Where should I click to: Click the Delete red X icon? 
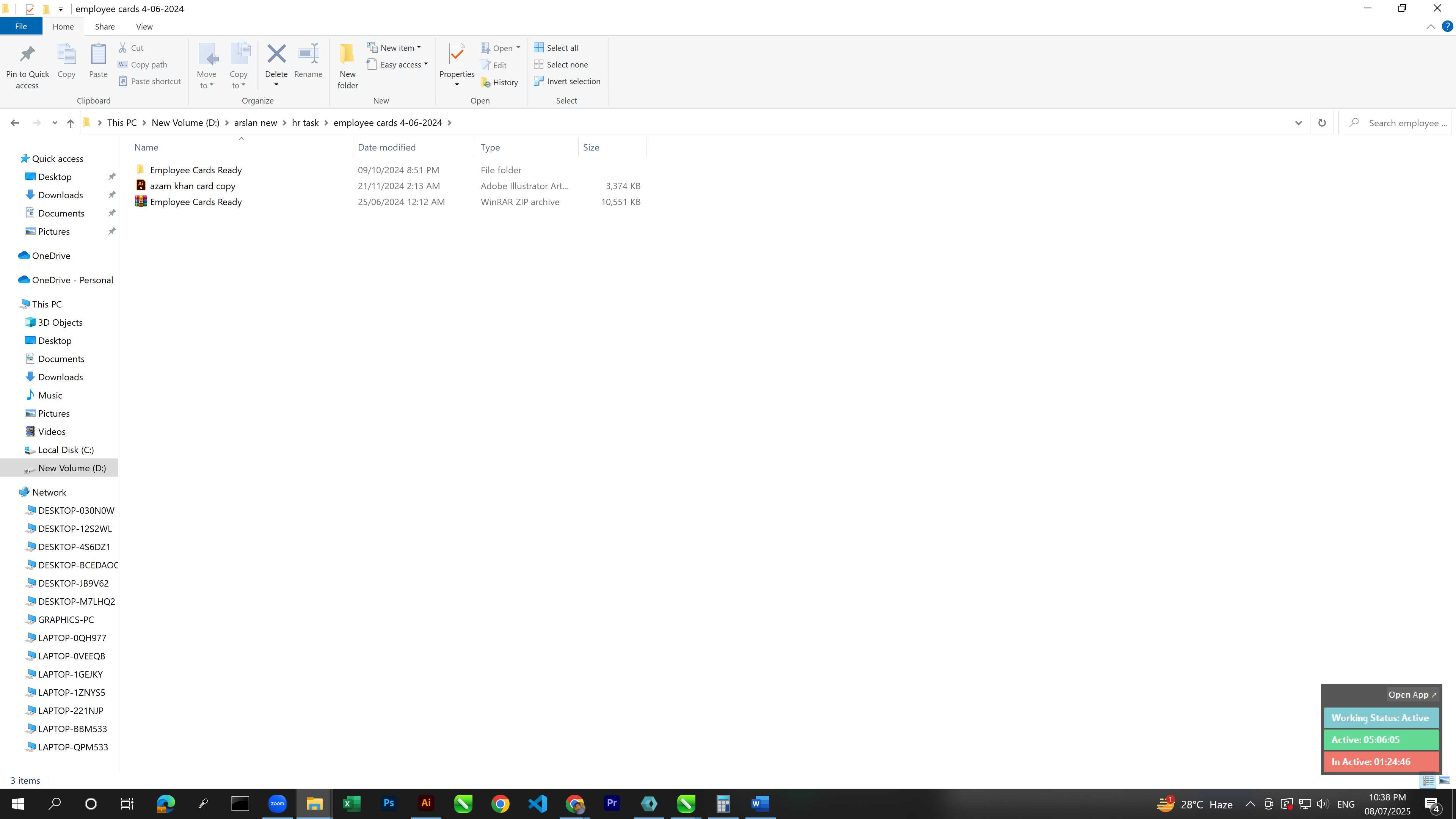coord(276,54)
